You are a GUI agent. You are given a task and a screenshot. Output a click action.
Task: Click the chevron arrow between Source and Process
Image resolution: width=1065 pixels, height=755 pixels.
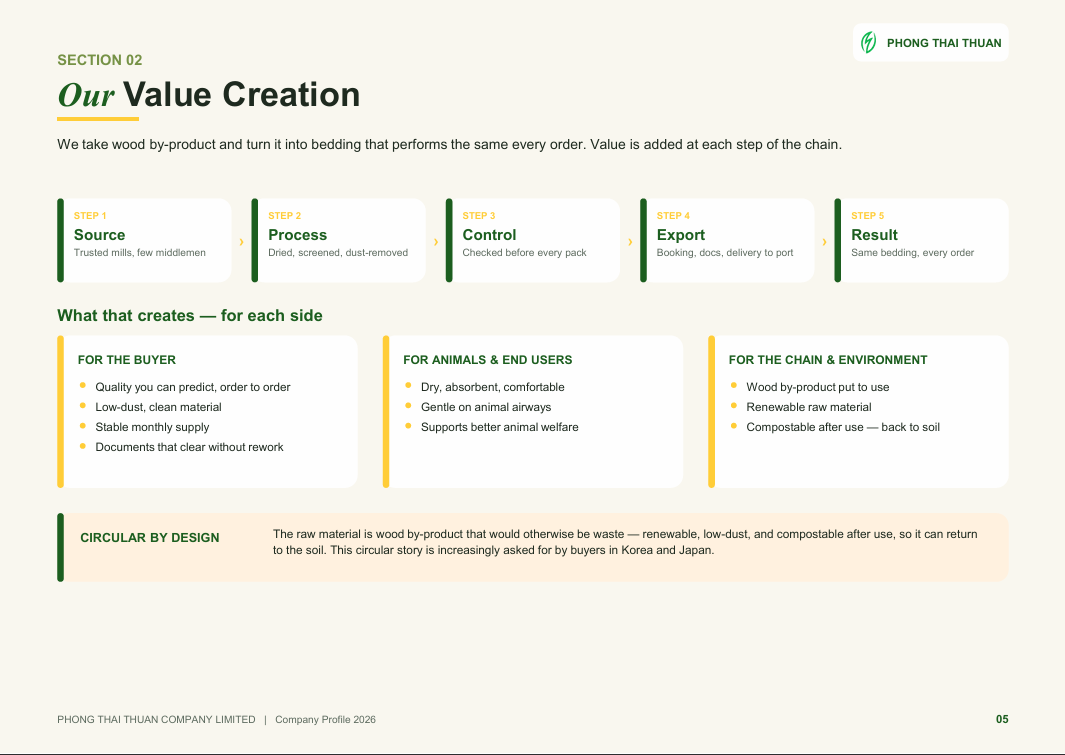click(x=241, y=242)
